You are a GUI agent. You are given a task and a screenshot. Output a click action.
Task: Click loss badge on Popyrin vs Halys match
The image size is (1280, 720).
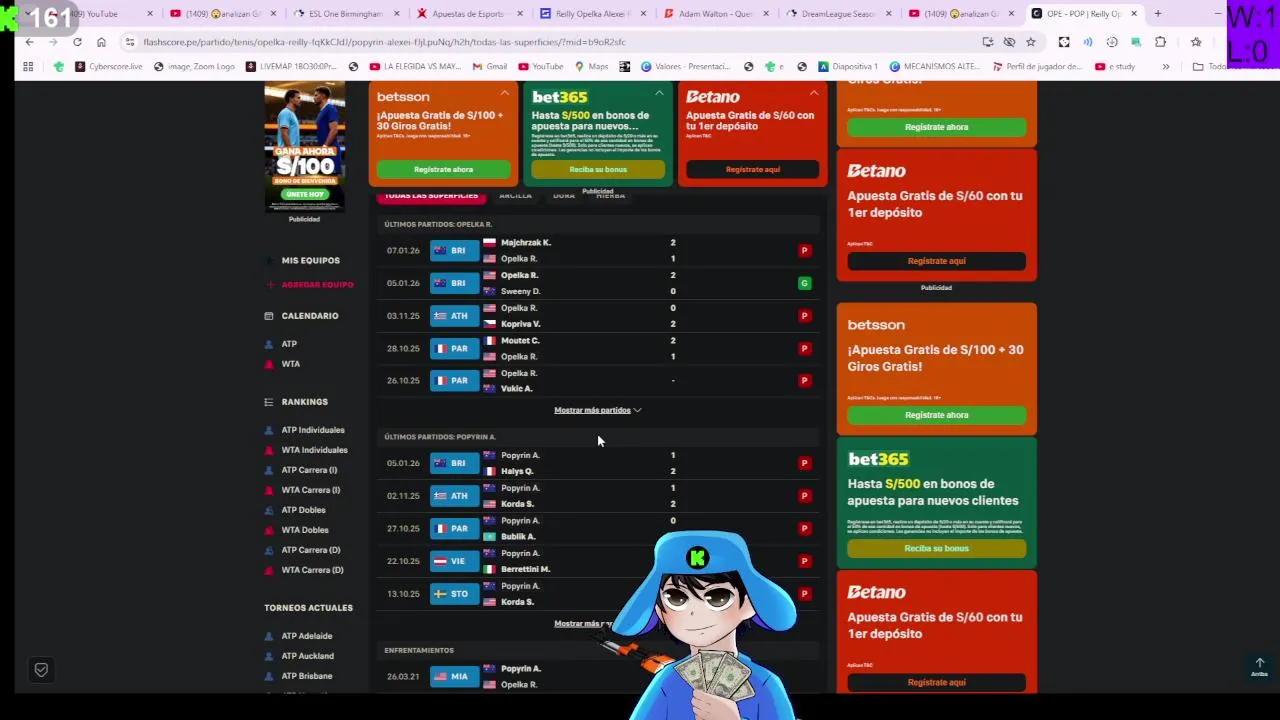804,463
